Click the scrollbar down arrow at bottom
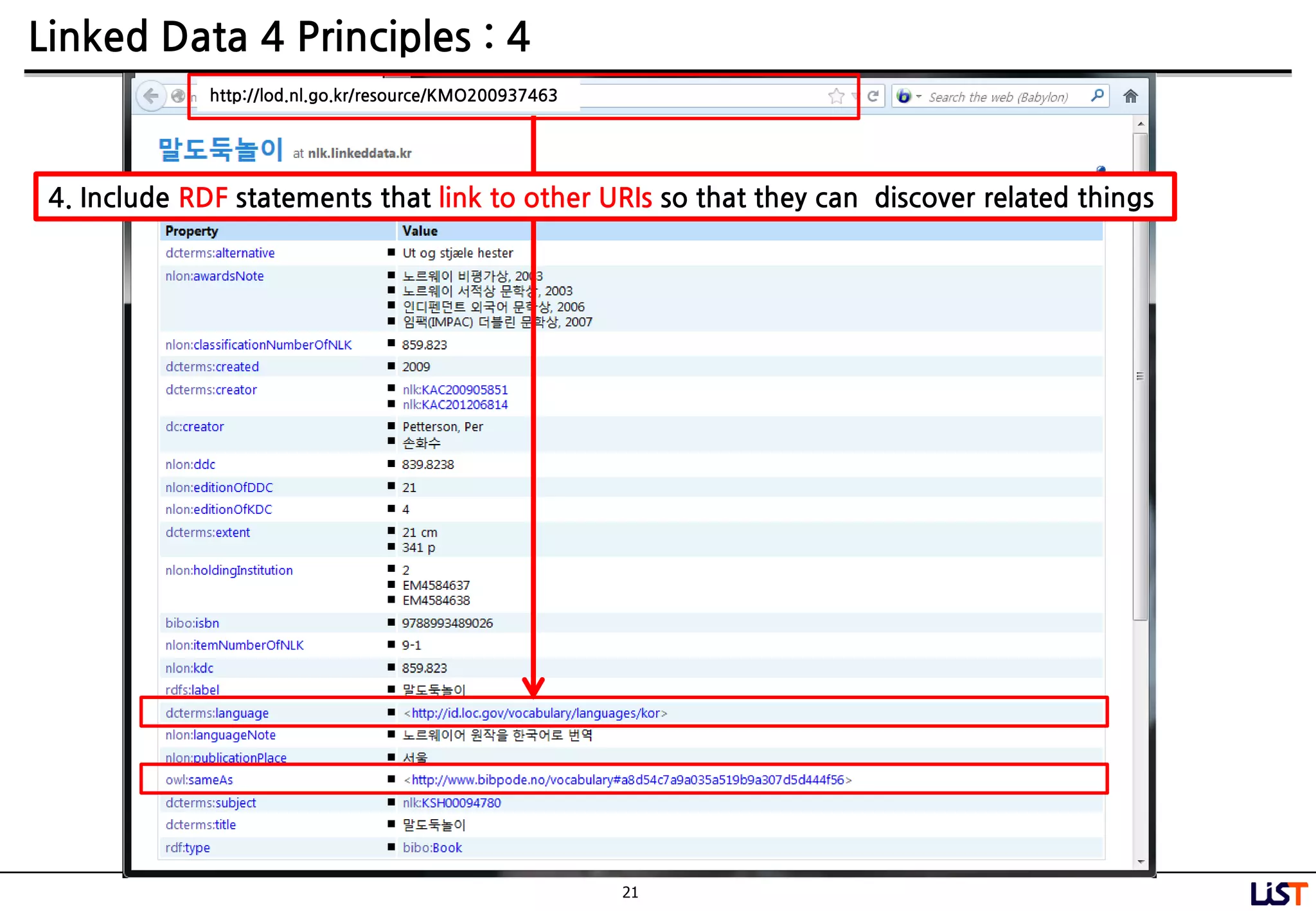Viewport: 1316px width, 911px height. pos(1141,862)
